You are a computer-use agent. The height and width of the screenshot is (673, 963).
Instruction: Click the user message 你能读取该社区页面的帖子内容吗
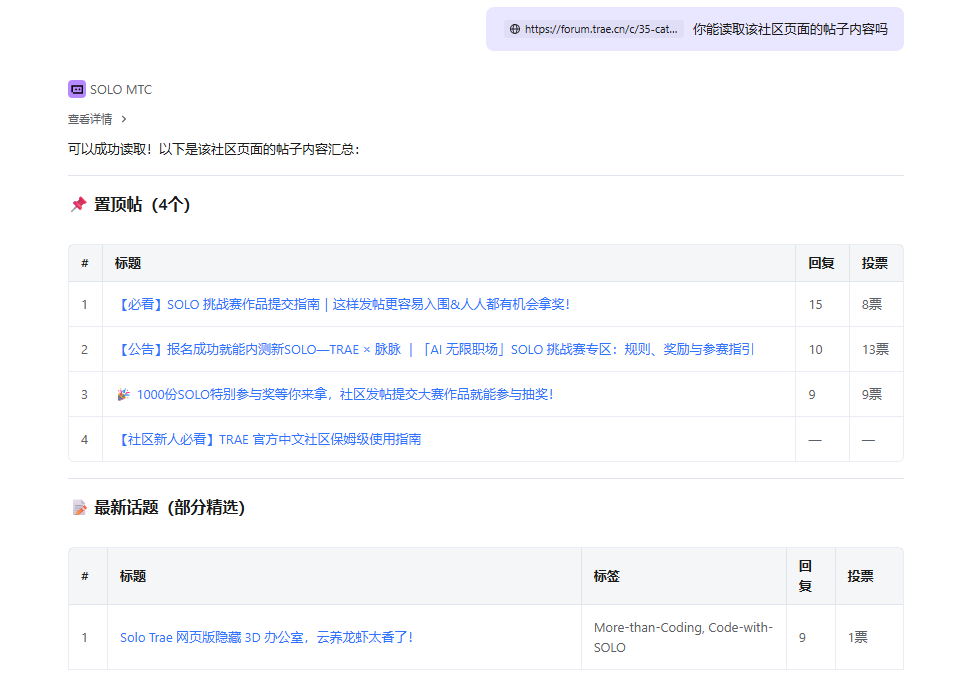(x=790, y=30)
